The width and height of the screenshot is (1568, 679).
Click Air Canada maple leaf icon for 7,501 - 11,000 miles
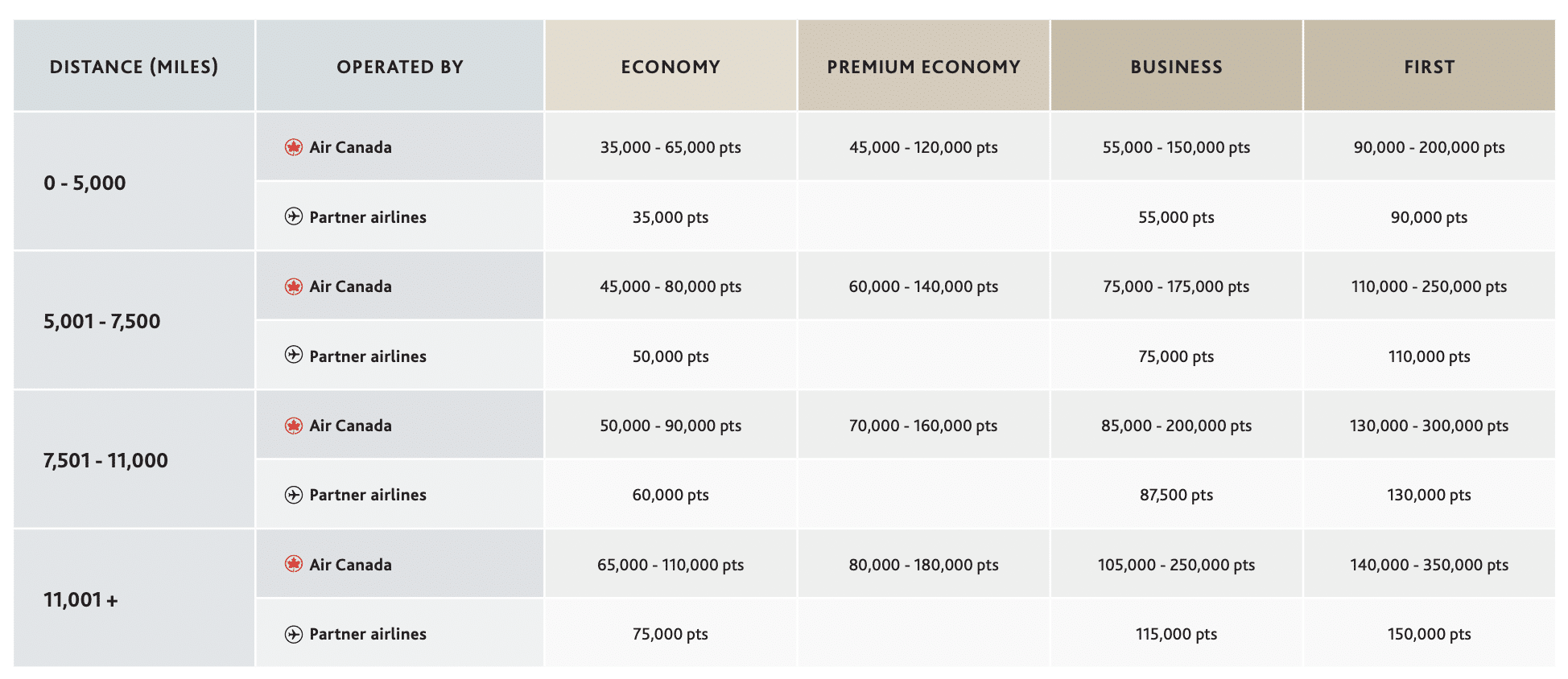(294, 426)
